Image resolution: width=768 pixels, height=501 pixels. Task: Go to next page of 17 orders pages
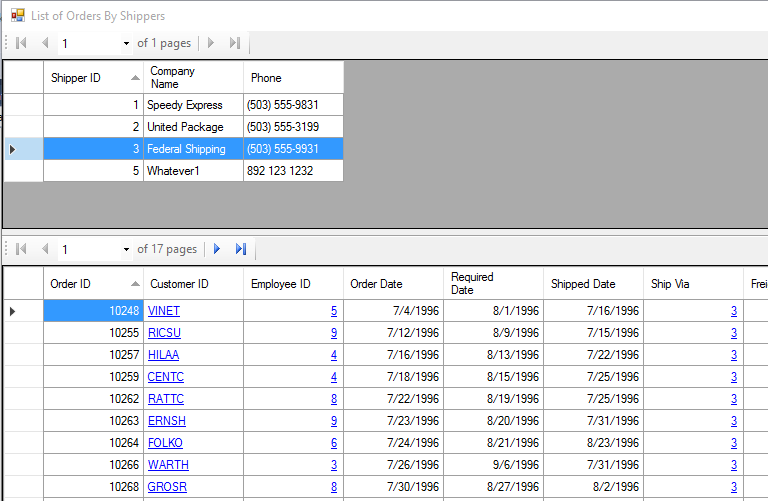216,249
